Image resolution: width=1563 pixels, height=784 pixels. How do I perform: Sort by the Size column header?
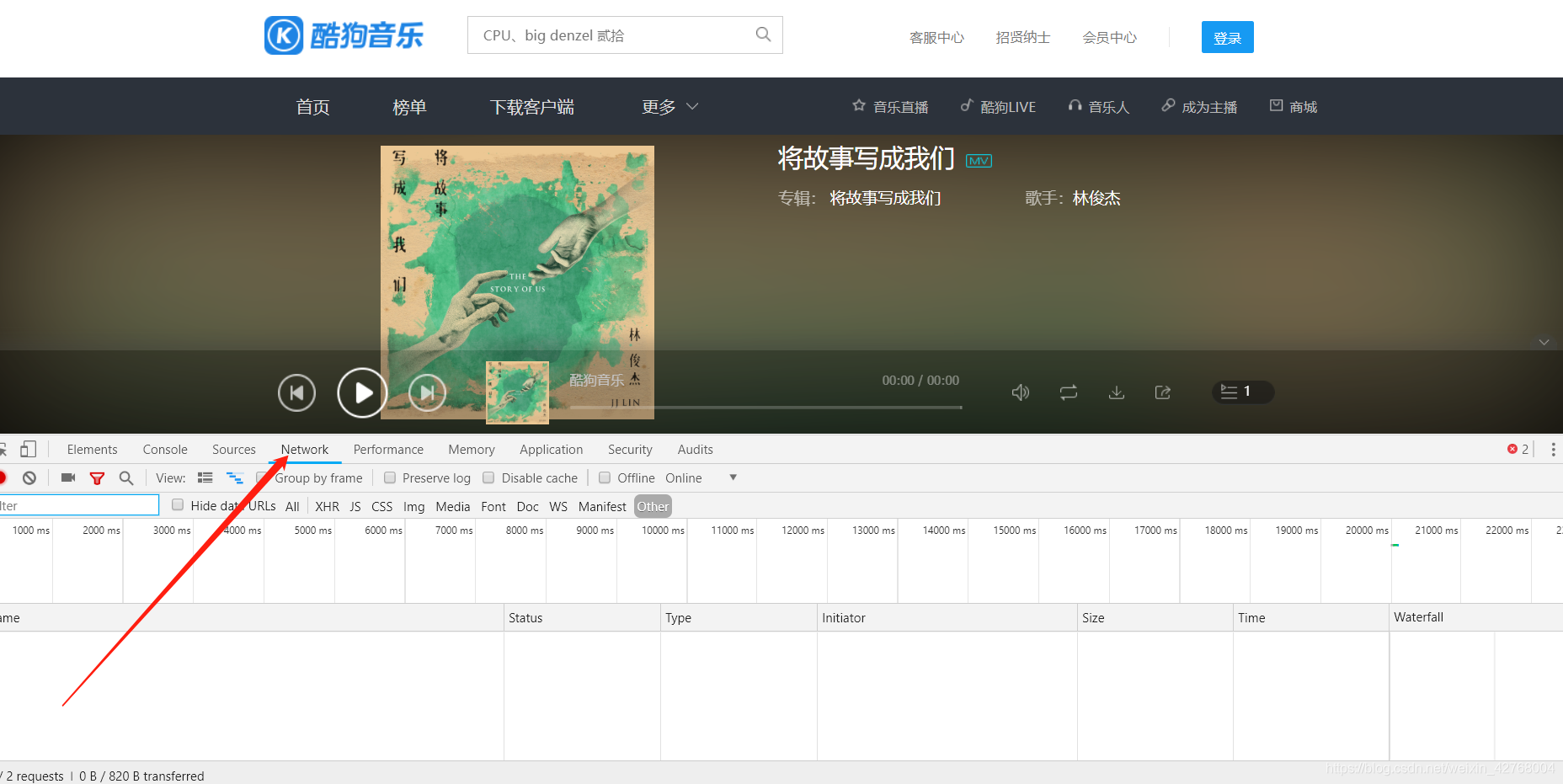click(1155, 617)
